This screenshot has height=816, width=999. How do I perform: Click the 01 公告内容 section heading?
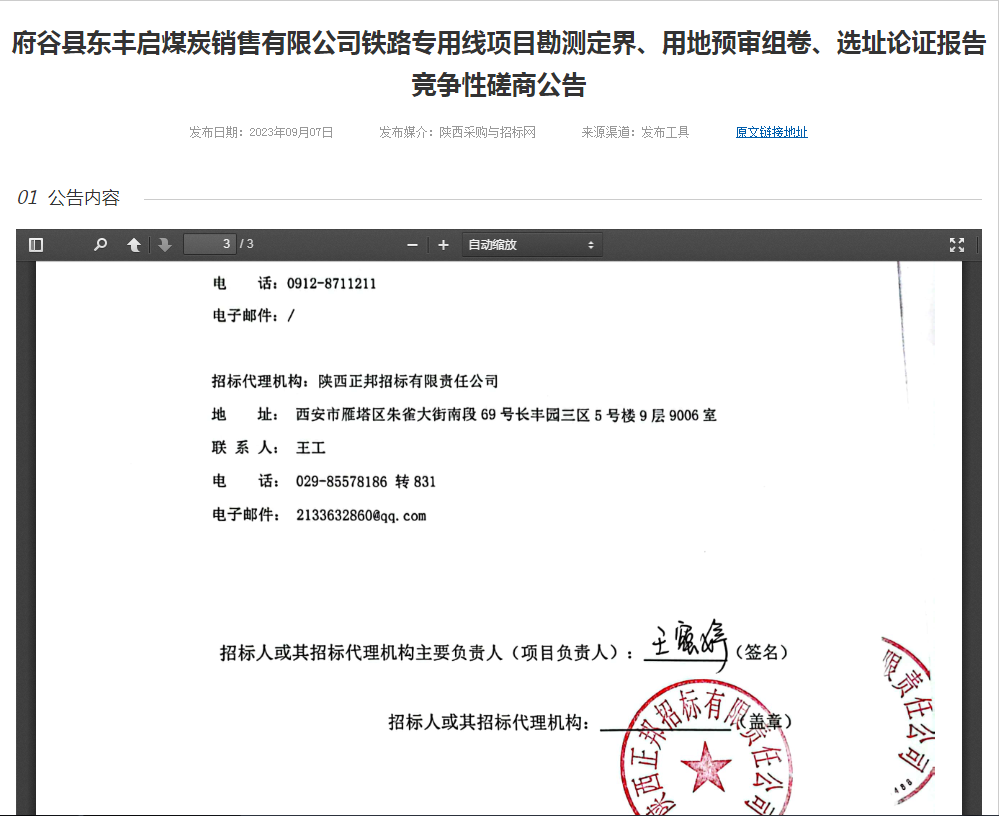(69, 197)
